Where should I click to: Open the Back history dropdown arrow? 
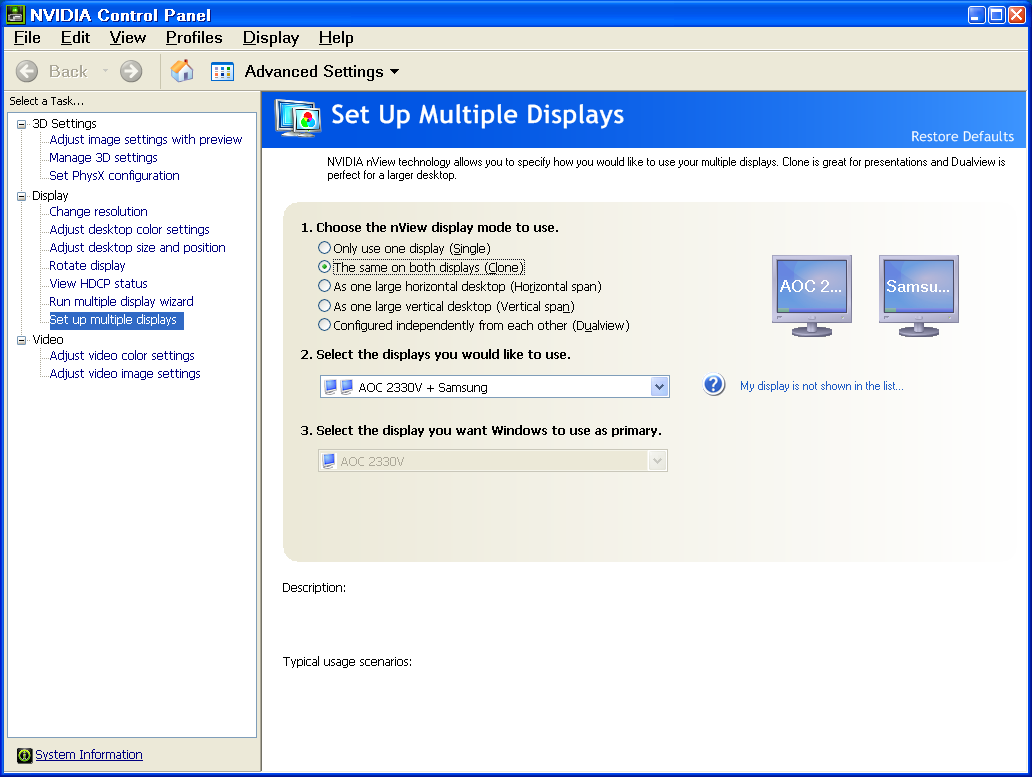click(105, 70)
